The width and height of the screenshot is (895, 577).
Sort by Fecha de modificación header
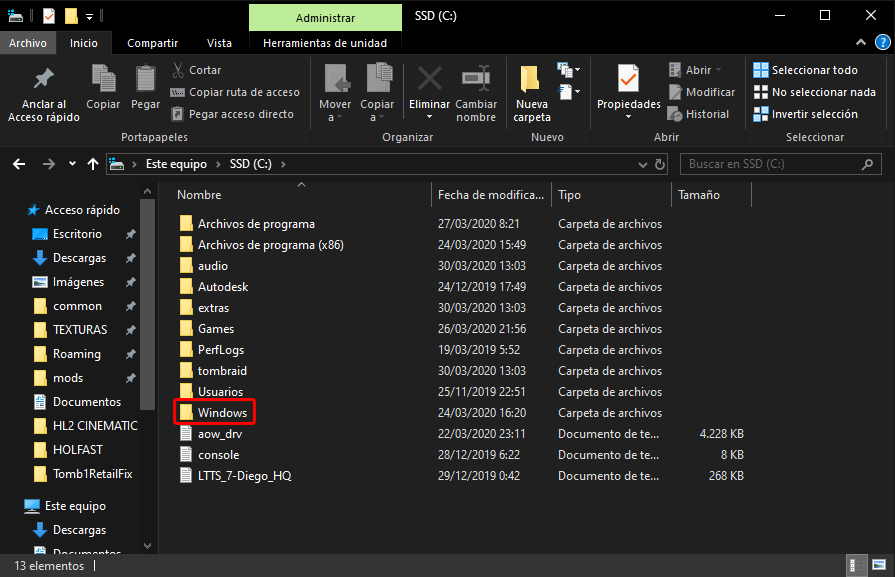click(x=491, y=195)
